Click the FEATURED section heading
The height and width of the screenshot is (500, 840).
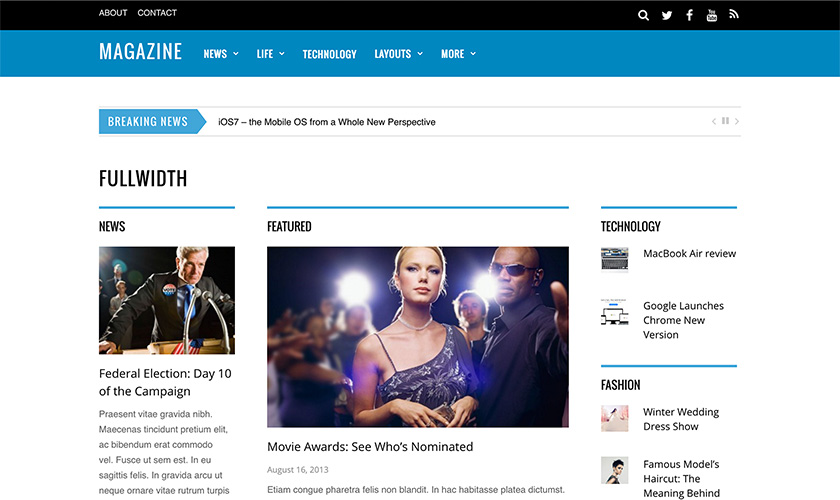point(289,226)
